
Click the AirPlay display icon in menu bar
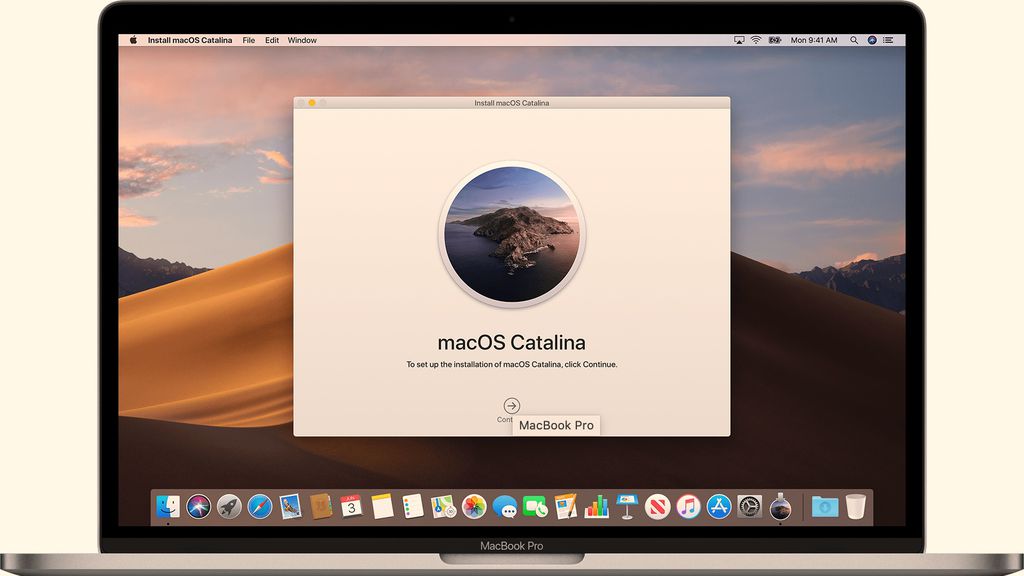coord(739,40)
